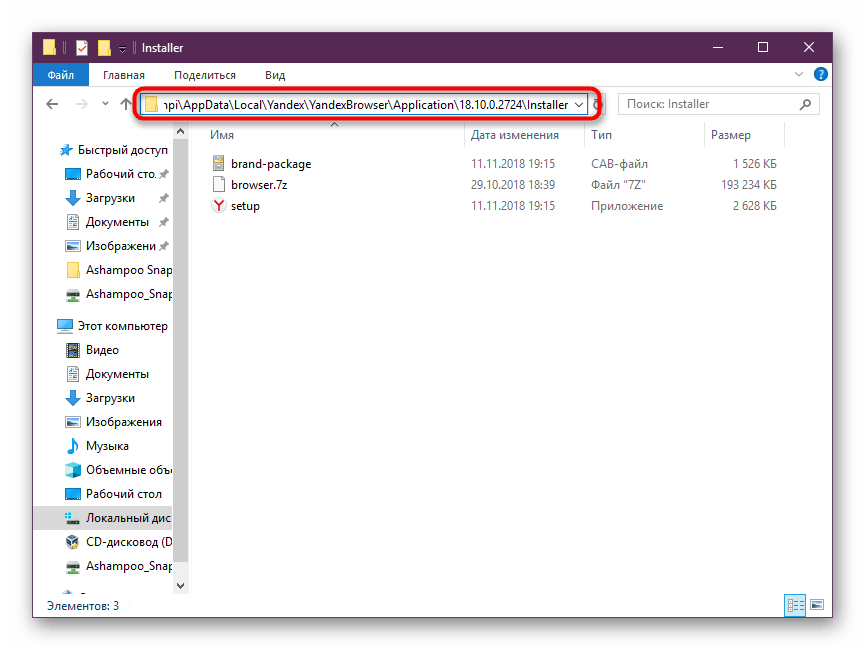Open Explorer help icon

coord(820,74)
